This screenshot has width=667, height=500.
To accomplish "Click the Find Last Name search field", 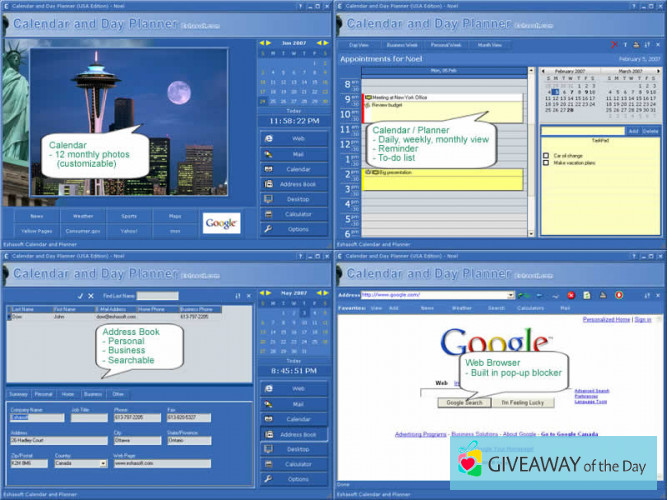I will (157, 296).
